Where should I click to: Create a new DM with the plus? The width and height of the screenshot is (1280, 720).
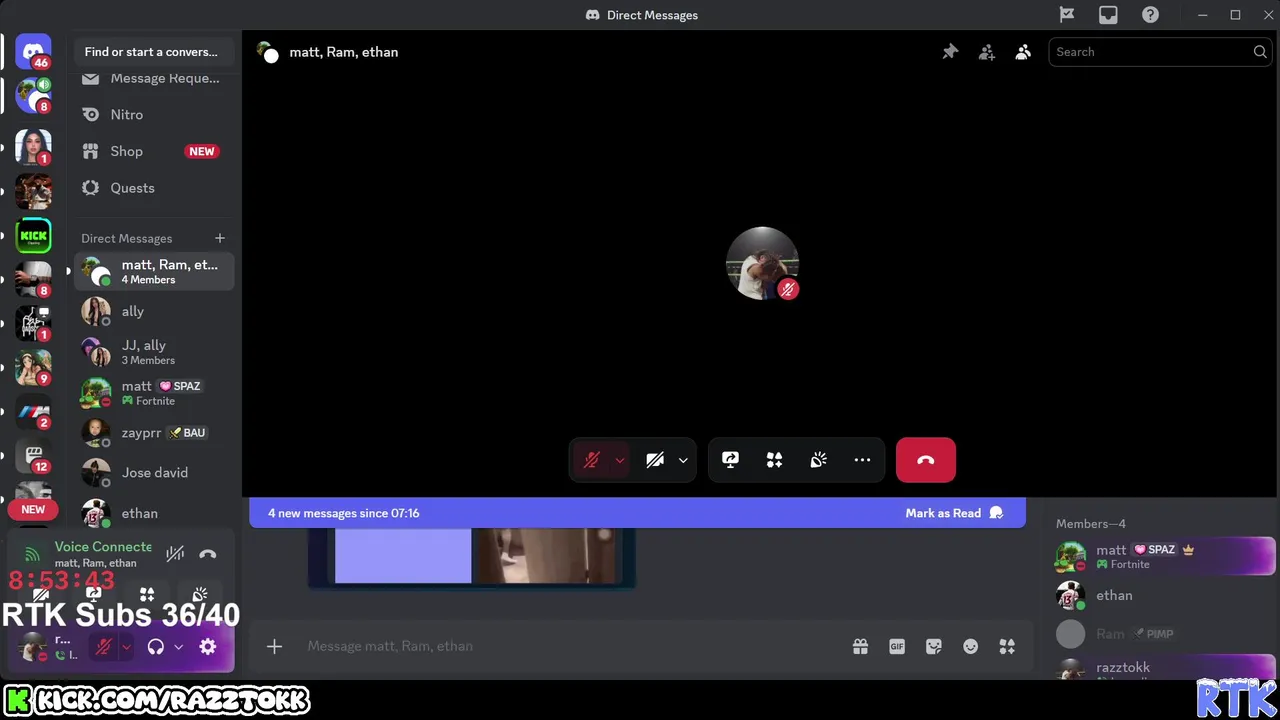[220, 238]
